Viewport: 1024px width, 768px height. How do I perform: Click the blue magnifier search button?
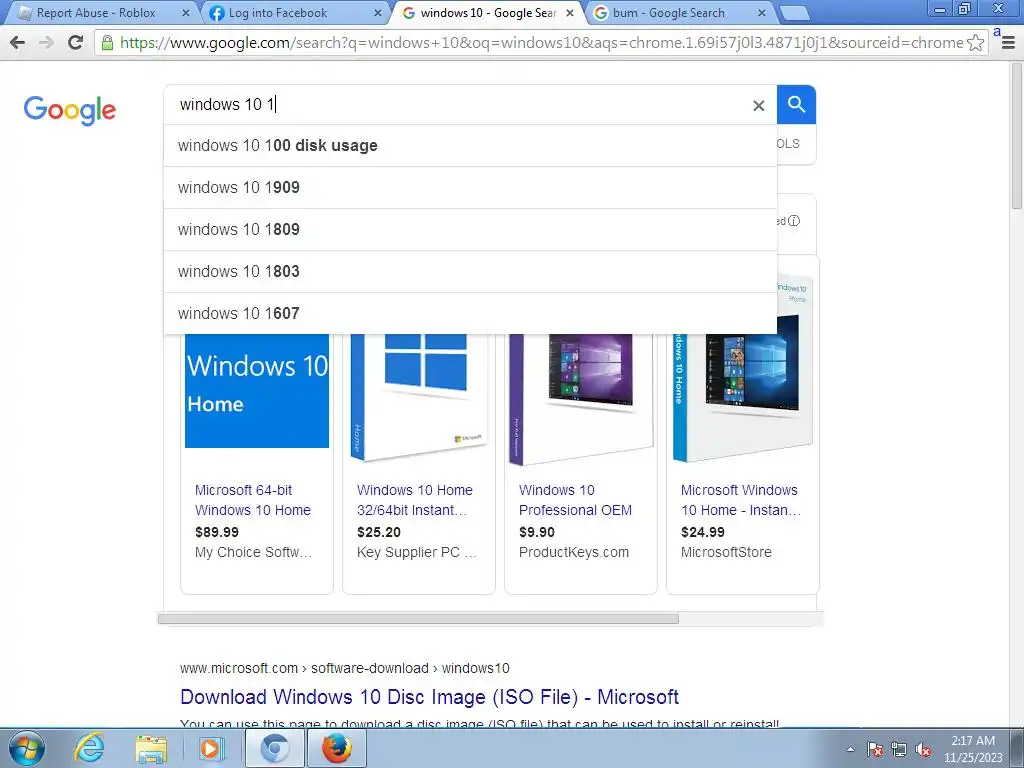coord(796,104)
